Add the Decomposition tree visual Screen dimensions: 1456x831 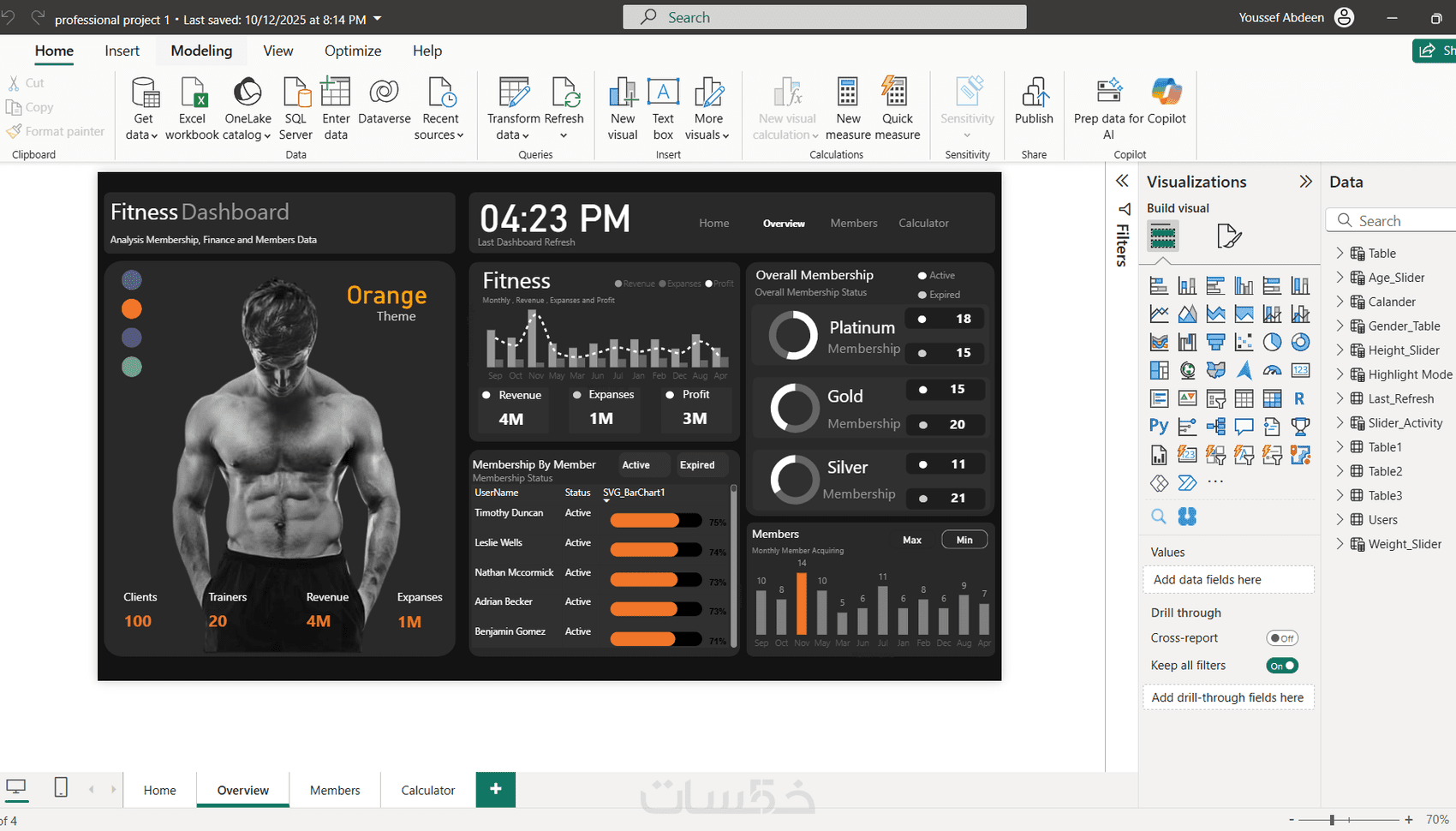1215,426
